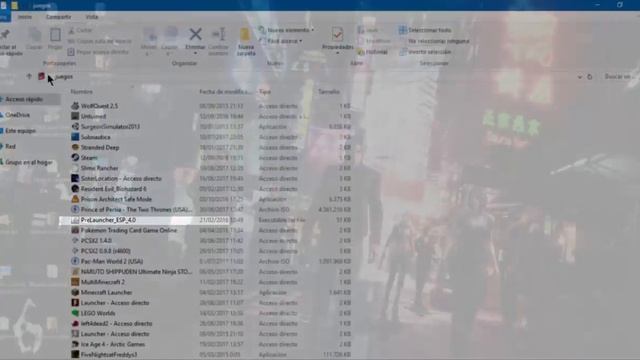Click the Minecraft Launcher icon
Viewport: 640px width, 360px height.
75,292
